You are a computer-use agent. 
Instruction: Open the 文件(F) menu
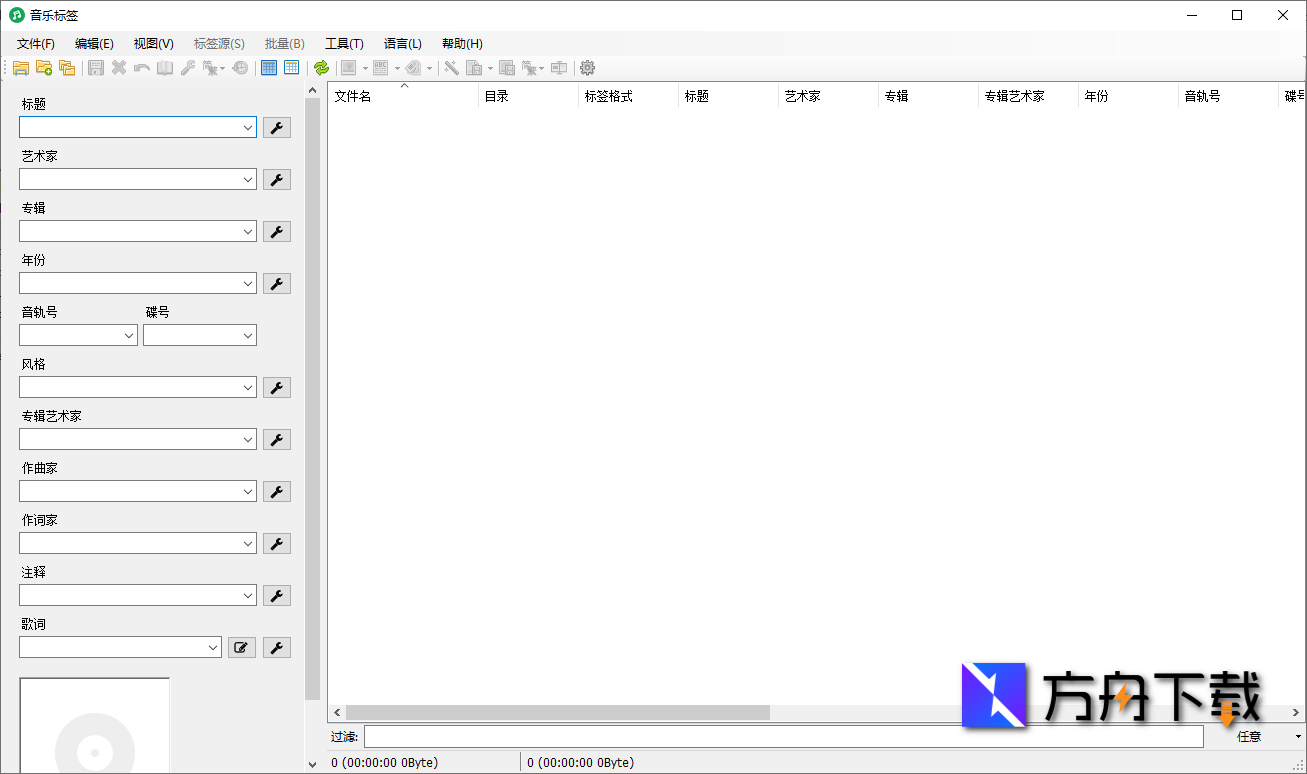(36, 44)
